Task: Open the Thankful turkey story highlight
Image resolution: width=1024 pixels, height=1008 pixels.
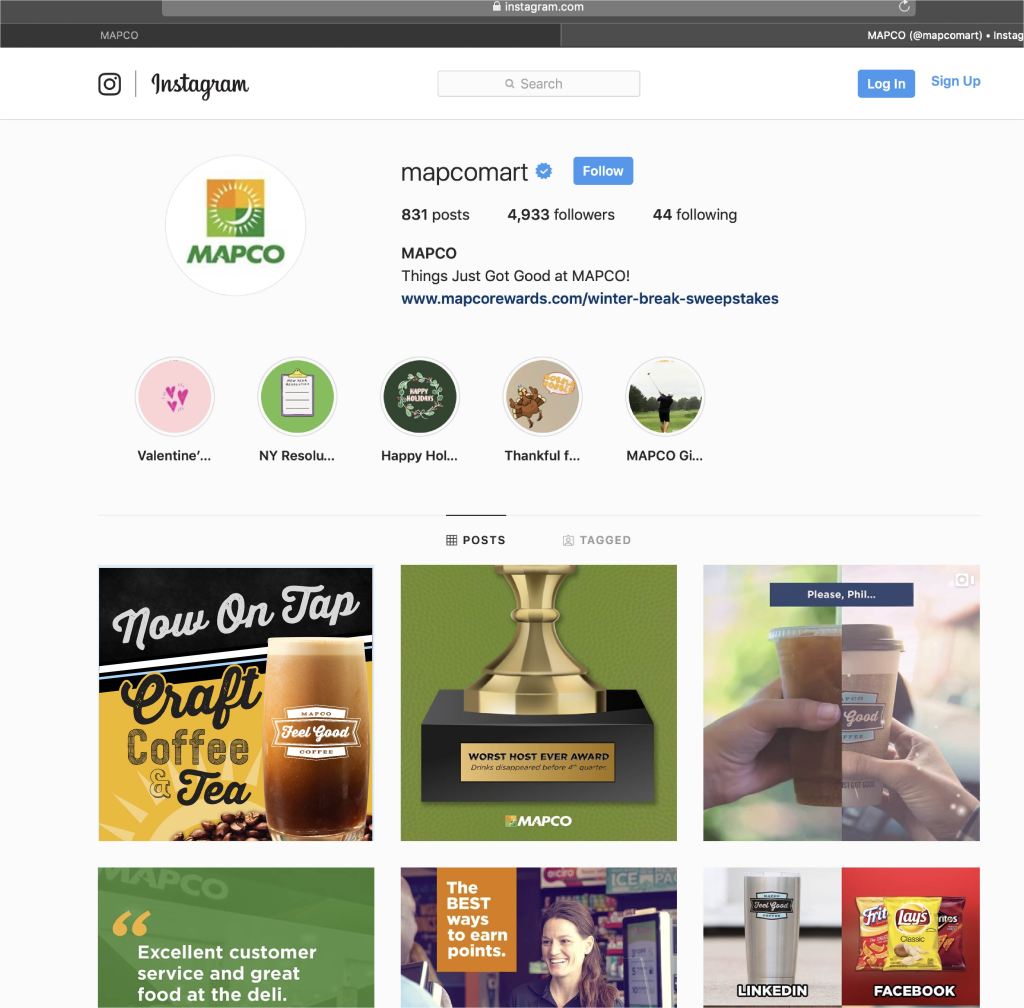Action: (542, 396)
